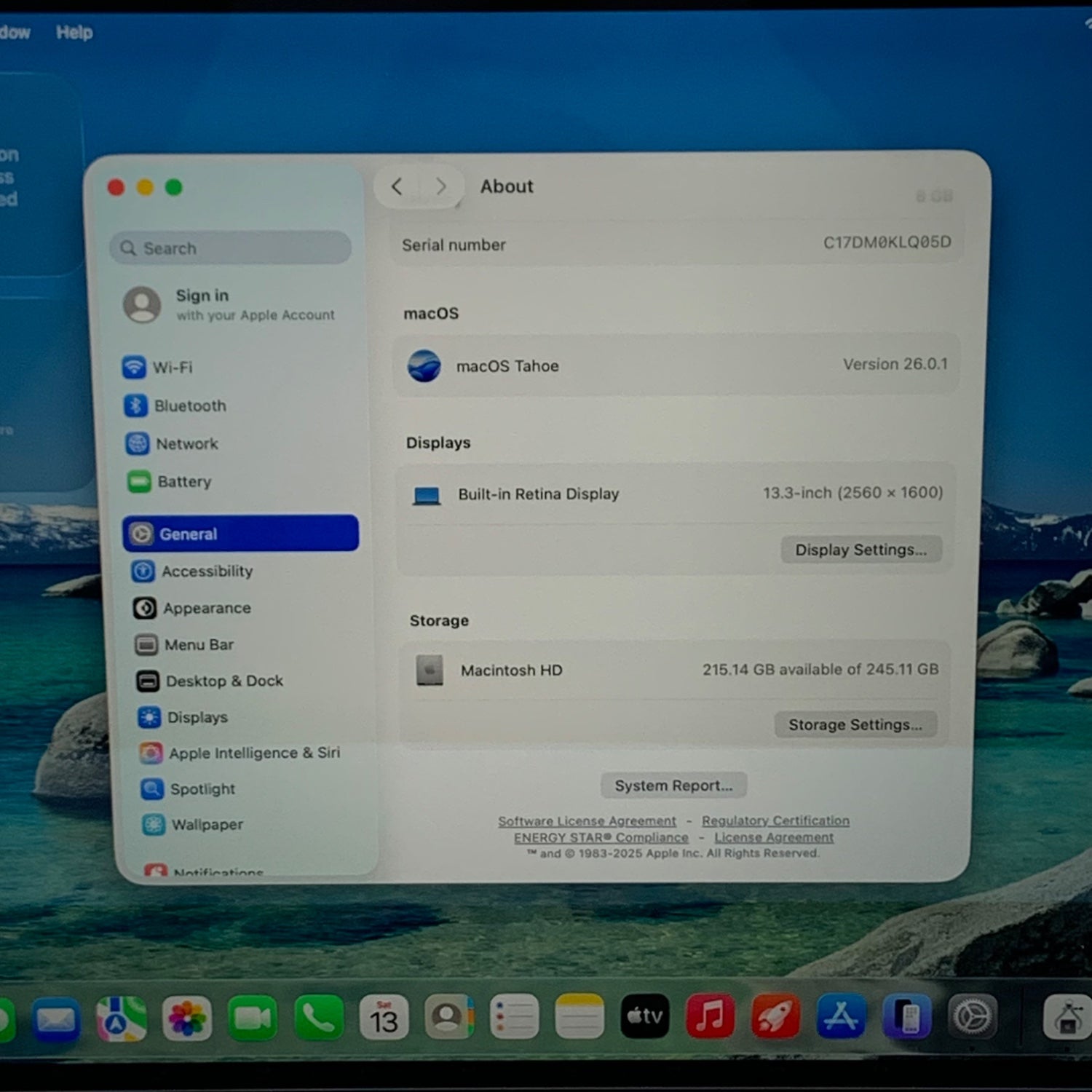This screenshot has width=1092, height=1092.
Task: Open the Software License Agreement link
Action: [587, 821]
